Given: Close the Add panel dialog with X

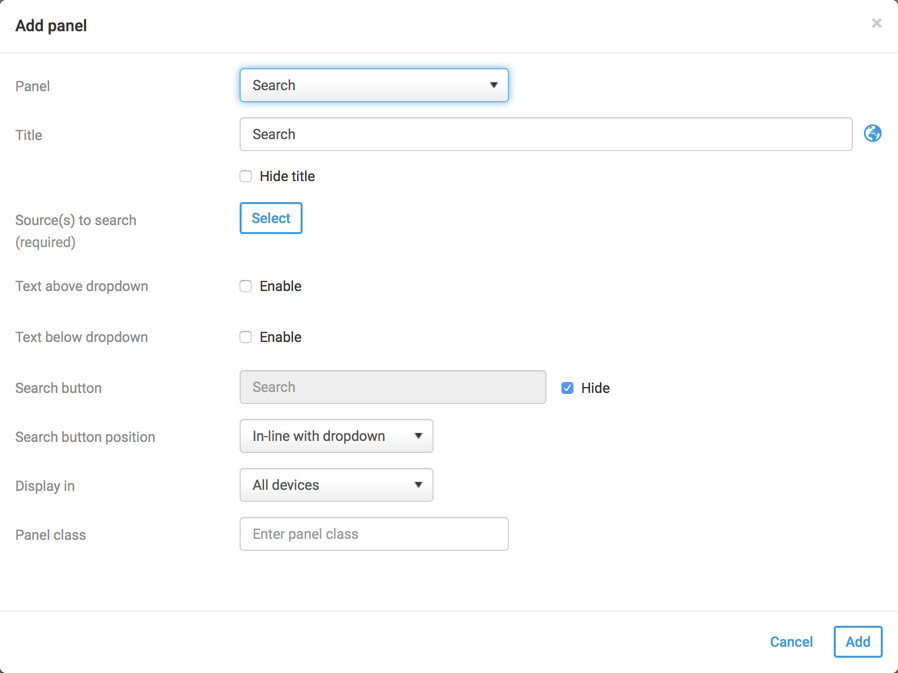Looking at the screenshot, I should [x=876, y=23].
